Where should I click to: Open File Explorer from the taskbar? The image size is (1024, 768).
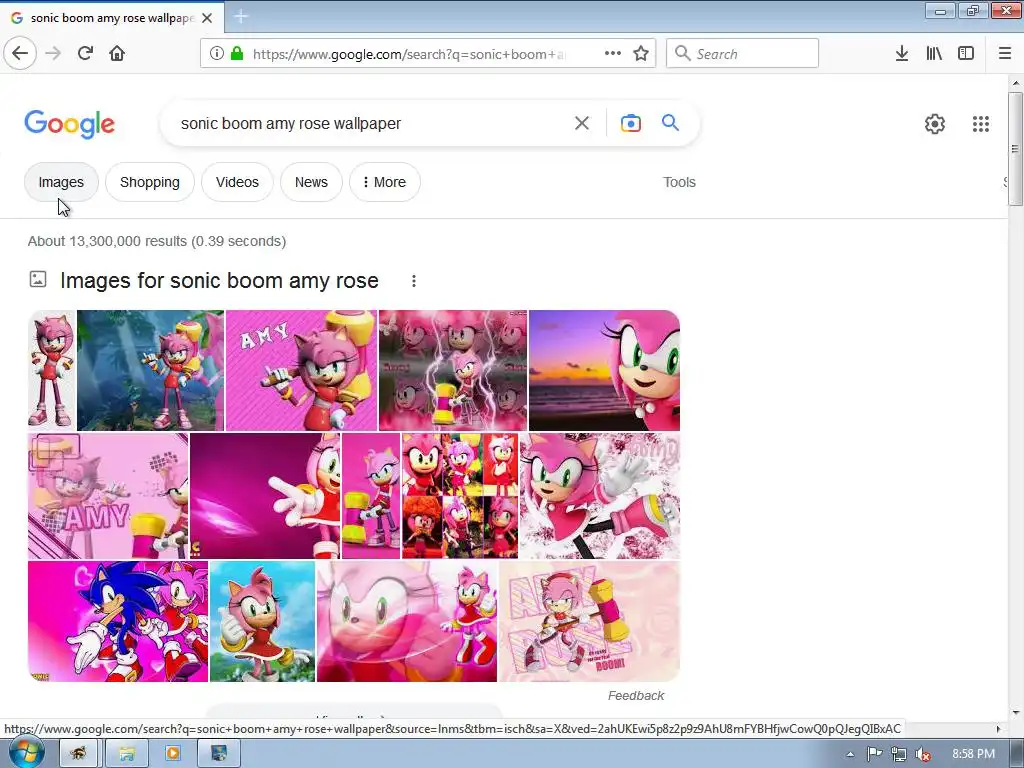click(x=126, y=754)
